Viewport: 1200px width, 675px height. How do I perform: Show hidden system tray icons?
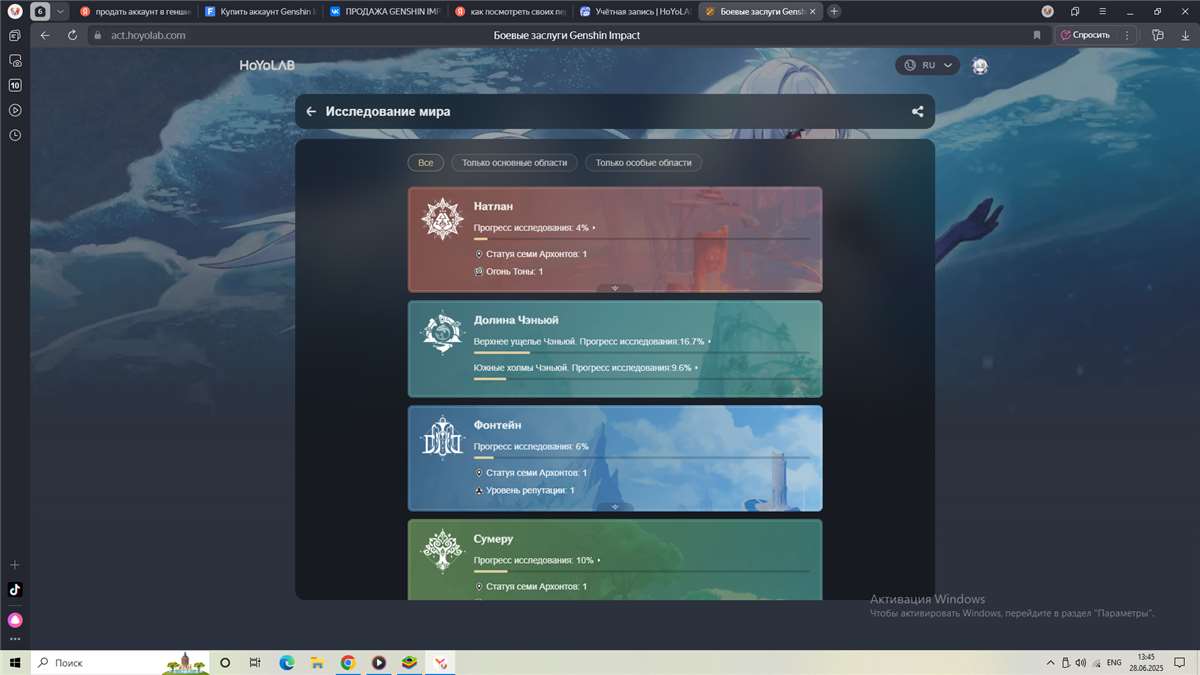click(x=1050, y=663)
